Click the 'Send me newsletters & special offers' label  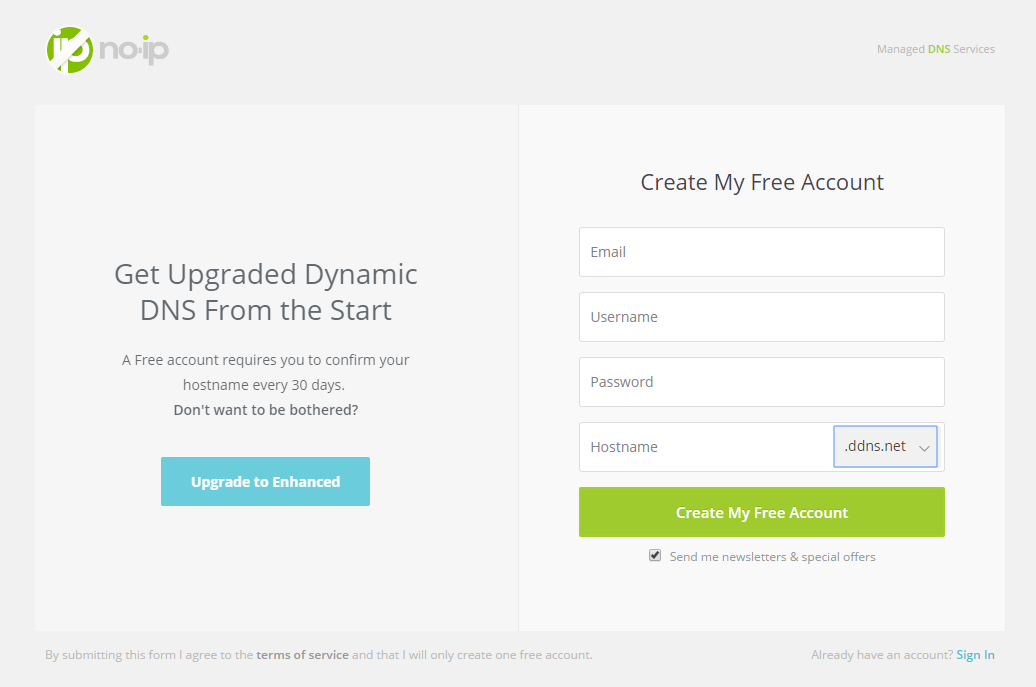click(772, 557)
